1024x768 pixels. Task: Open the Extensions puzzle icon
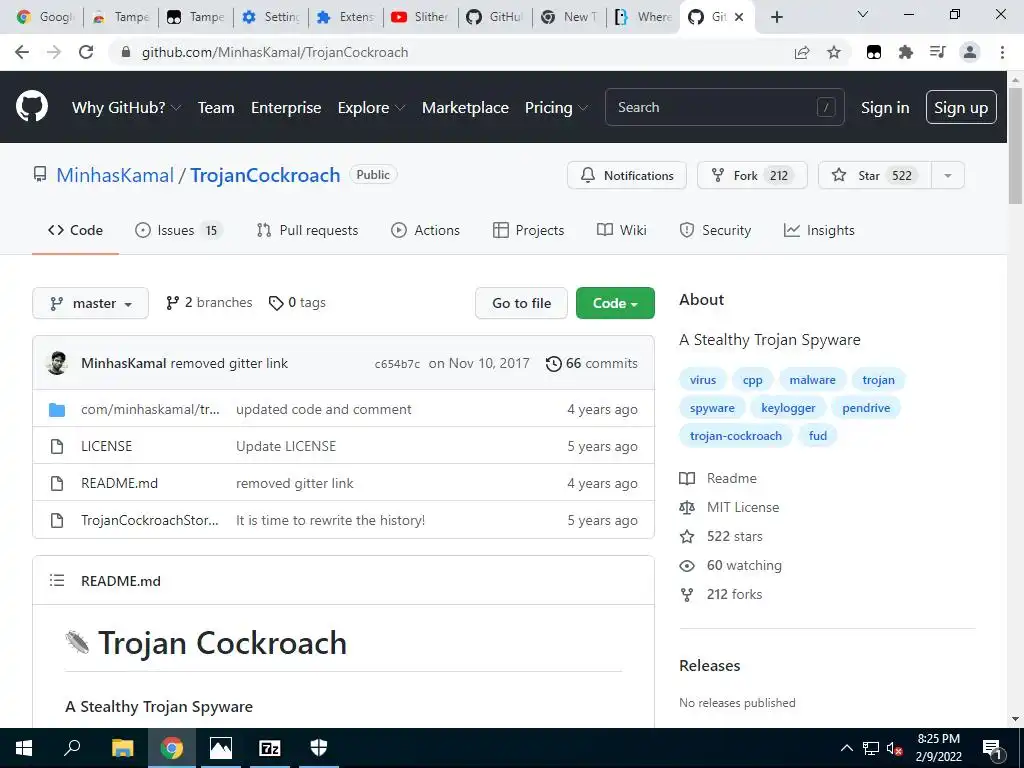click(905, 52)
